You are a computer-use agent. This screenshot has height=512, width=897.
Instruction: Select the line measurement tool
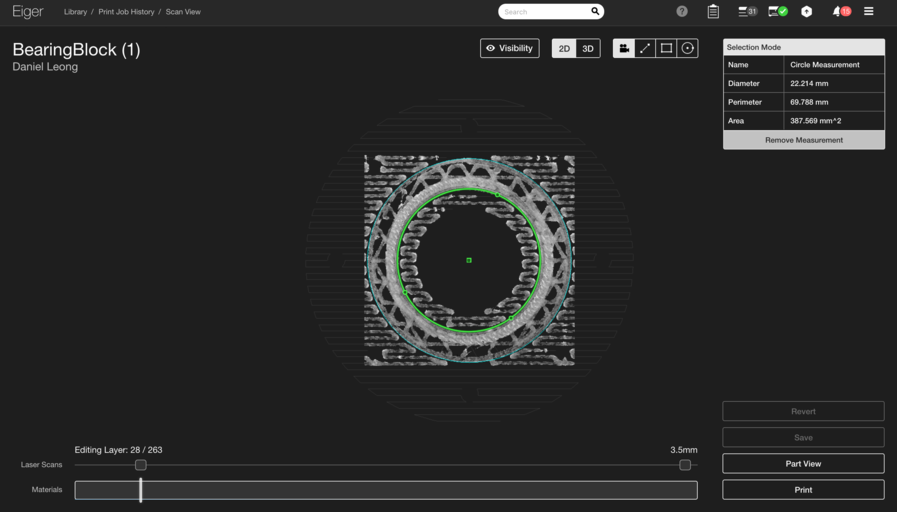(645, 48)
